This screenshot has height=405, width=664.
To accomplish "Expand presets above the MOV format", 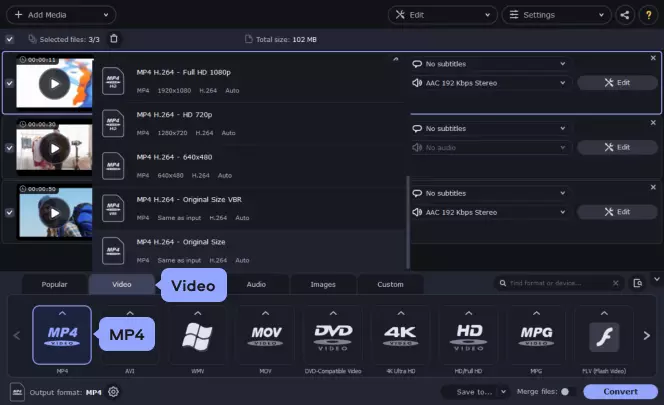I will point(265,313).
